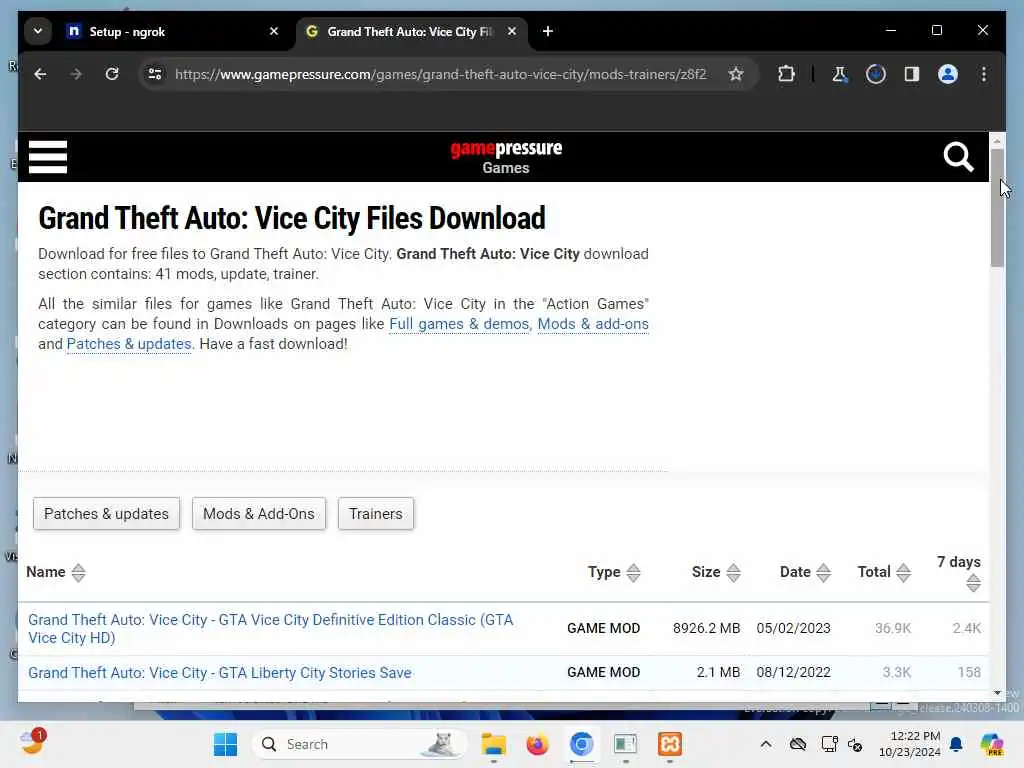Follow the Patches & updates text link
This screenshot has height=768, width=1024.
129,344
